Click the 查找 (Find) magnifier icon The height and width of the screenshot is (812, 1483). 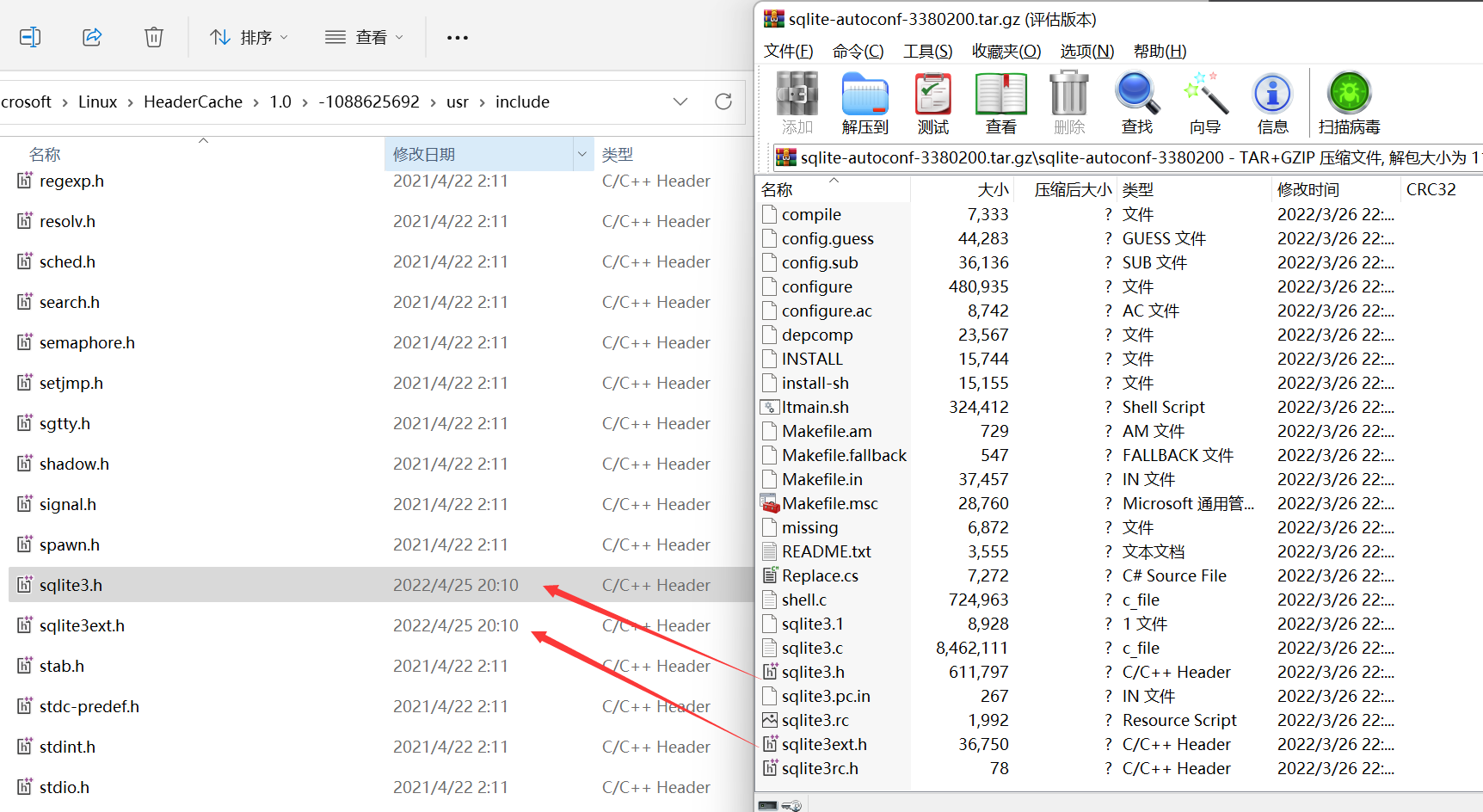(x=1135, y=101)
